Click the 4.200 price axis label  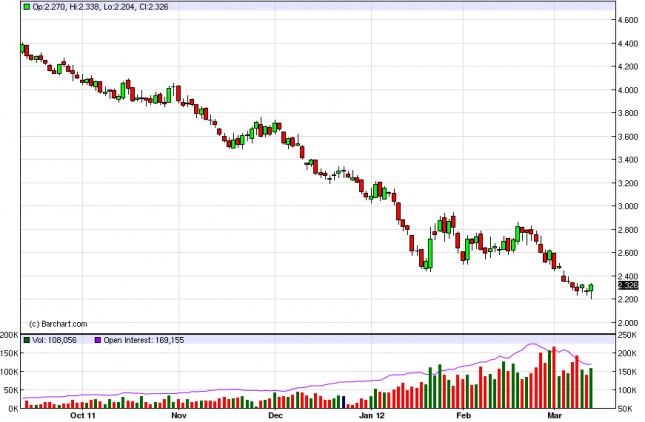[x=628, y=66]
